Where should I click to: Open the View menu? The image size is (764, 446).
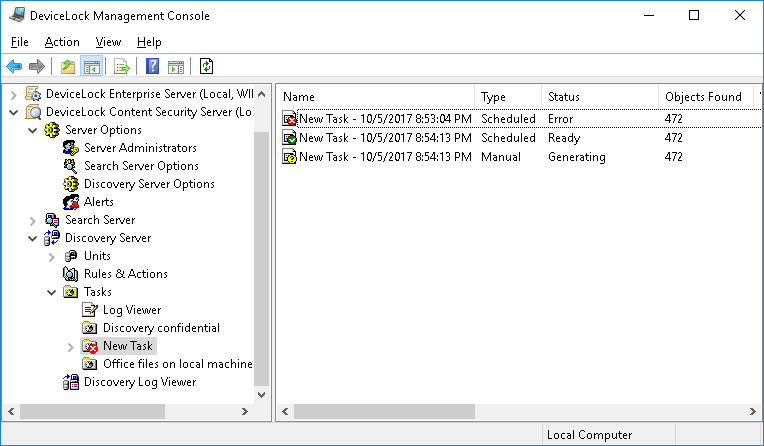pyautogui.click(x=108, y=42)
